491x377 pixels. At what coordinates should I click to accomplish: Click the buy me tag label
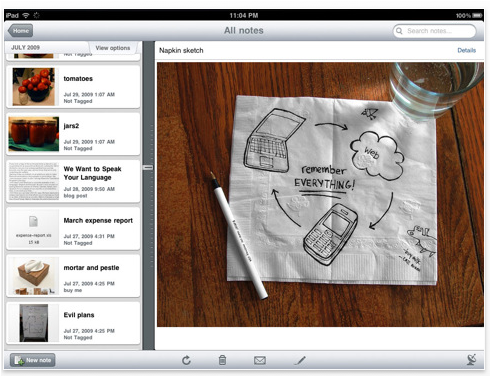73,290
